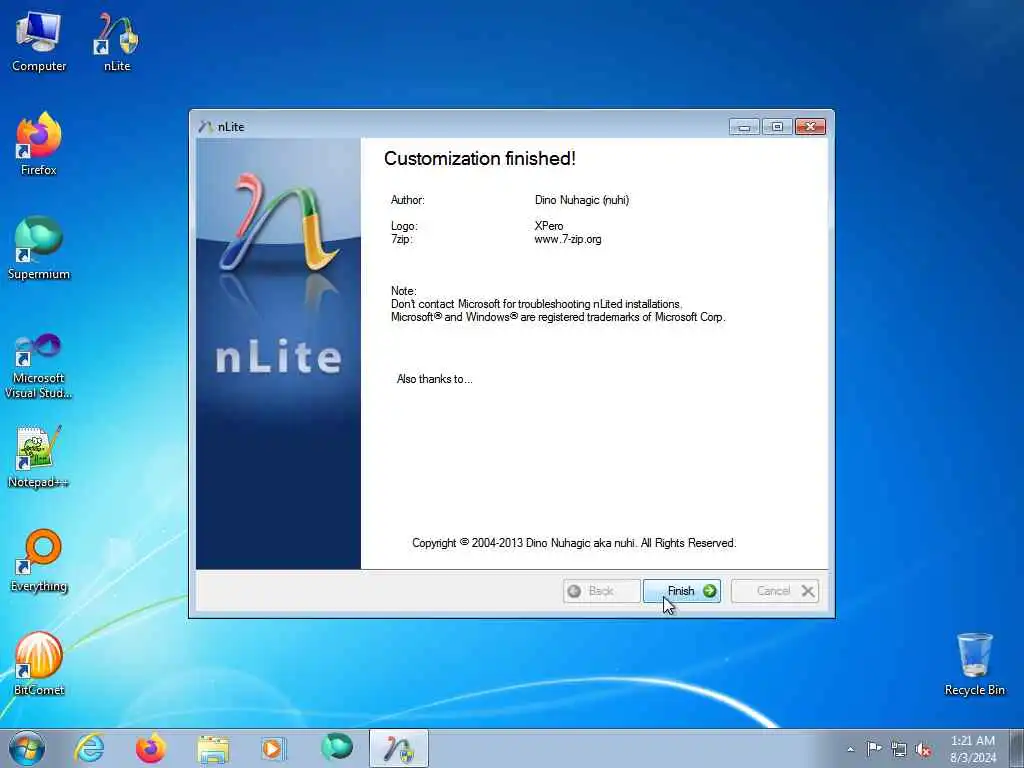The image size is (1024, 768).
Task: Click the nLite title bar icon
Action: tap(206, 127)
